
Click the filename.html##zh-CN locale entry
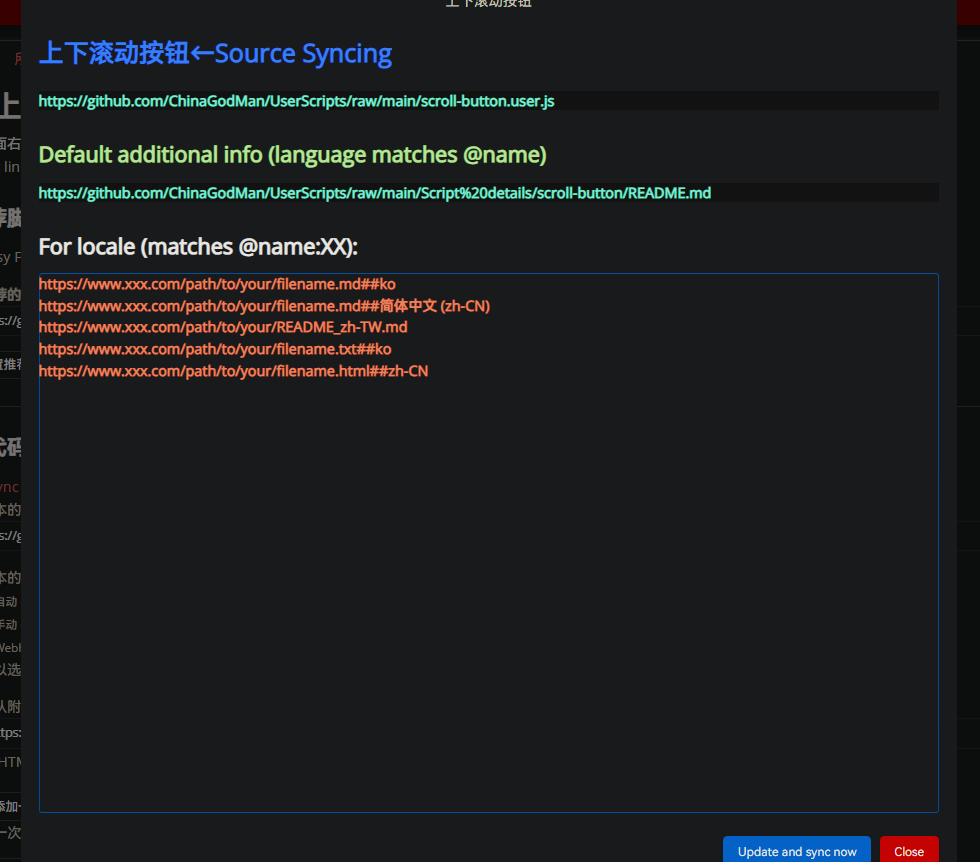[x=233, y=370]
